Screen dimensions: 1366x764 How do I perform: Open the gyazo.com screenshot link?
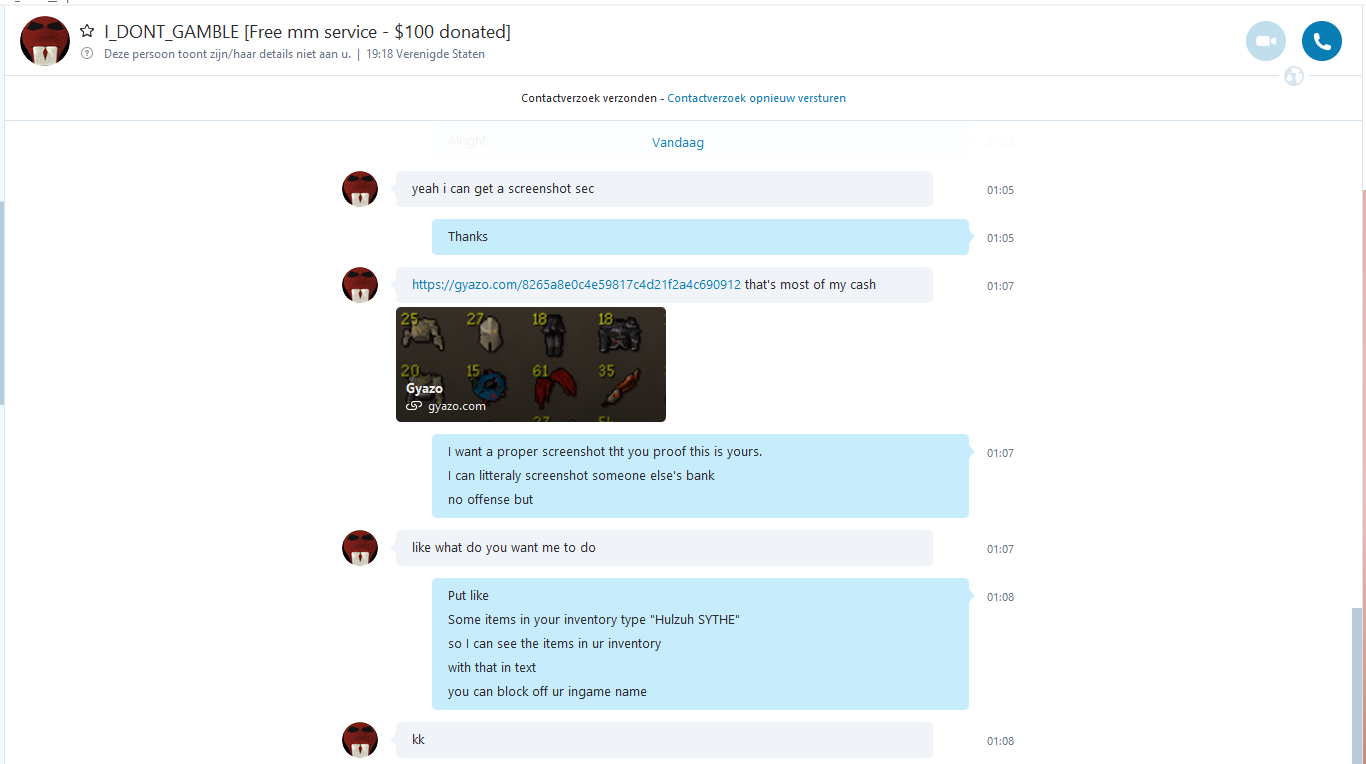(576, 285)
